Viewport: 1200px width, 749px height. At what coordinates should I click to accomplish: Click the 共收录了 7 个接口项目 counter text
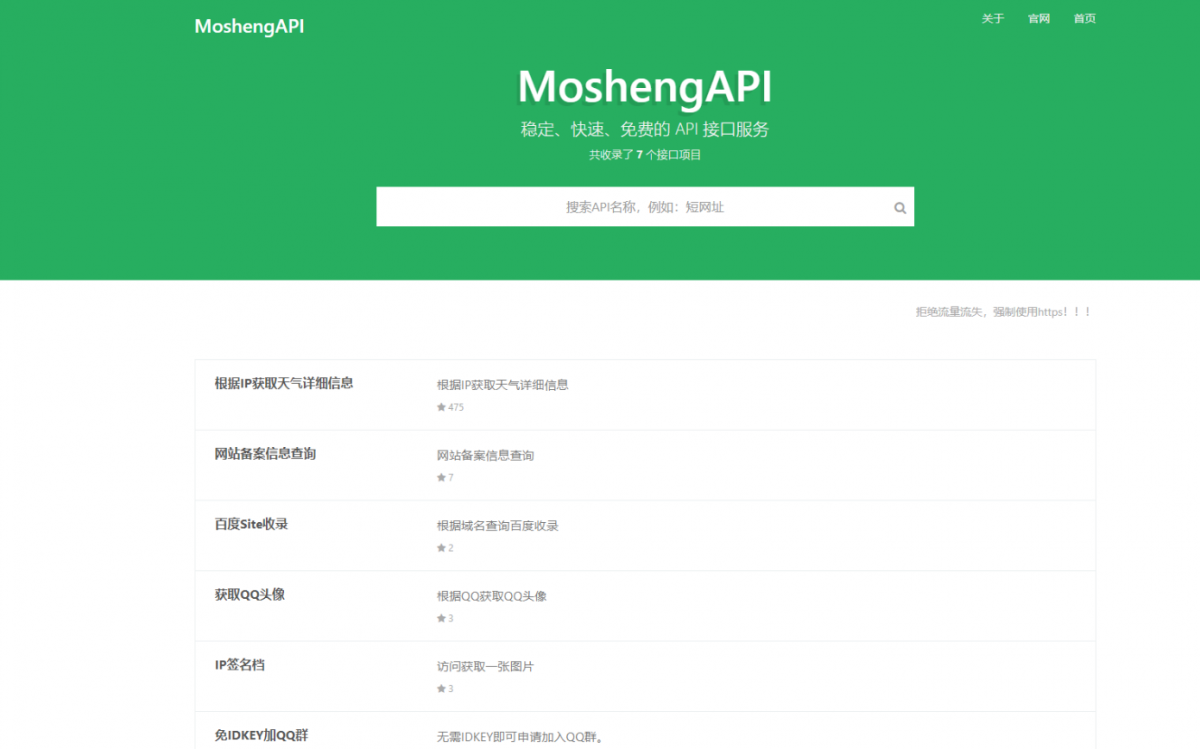pyautogui.click(x=645, y=155)
